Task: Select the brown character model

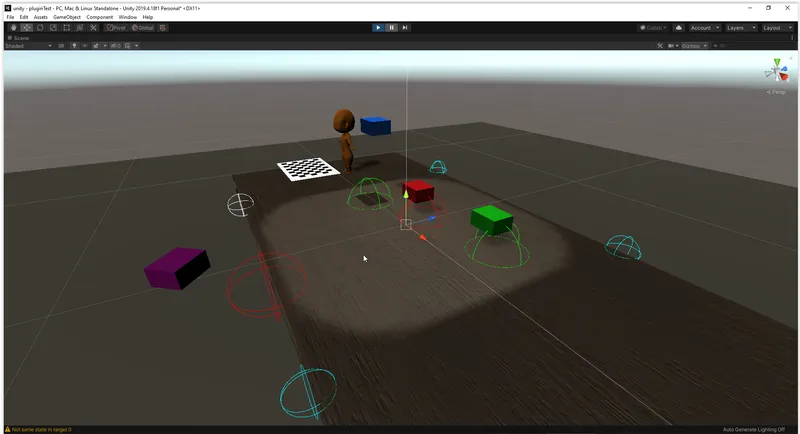Action: 345,140
